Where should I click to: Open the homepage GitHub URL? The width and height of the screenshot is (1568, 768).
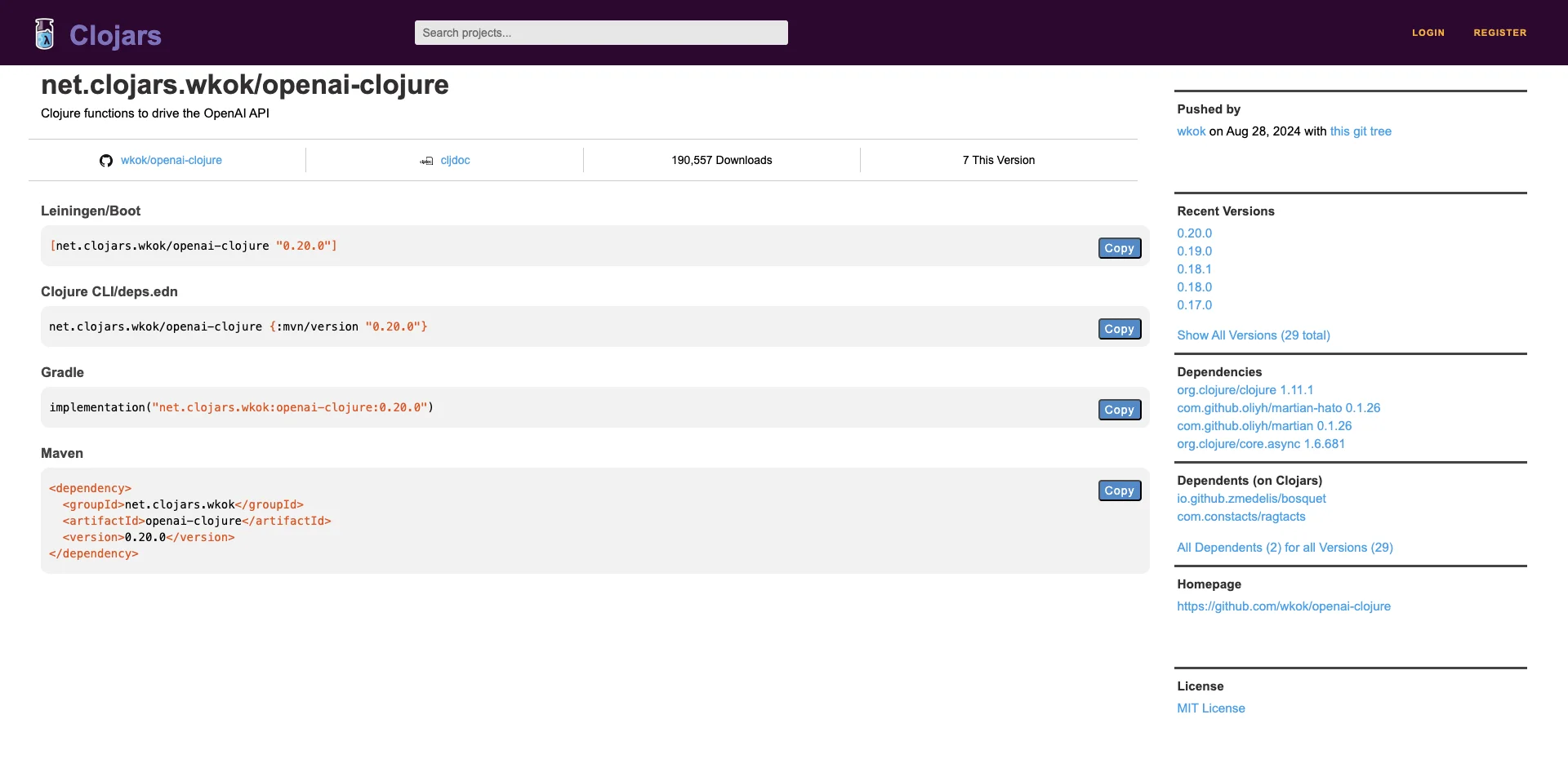(x=1284, y=606)
